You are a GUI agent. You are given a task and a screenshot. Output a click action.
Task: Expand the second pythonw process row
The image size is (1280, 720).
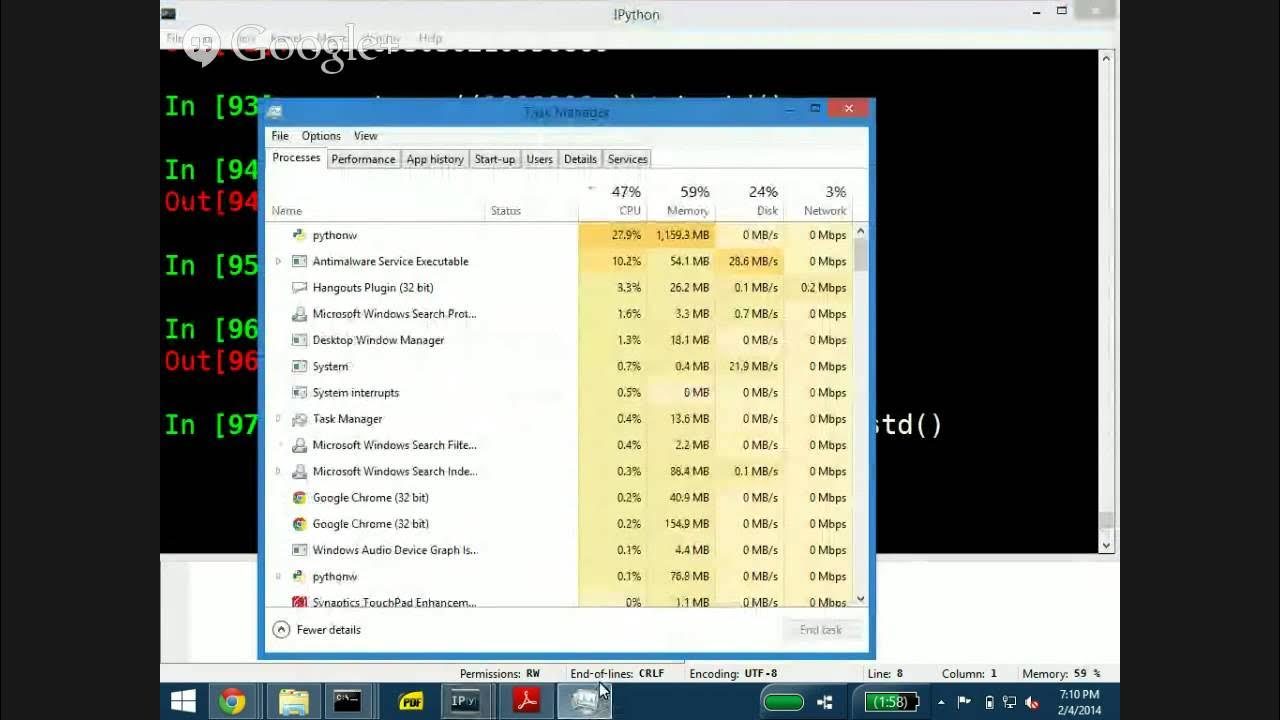coord(278,576)
